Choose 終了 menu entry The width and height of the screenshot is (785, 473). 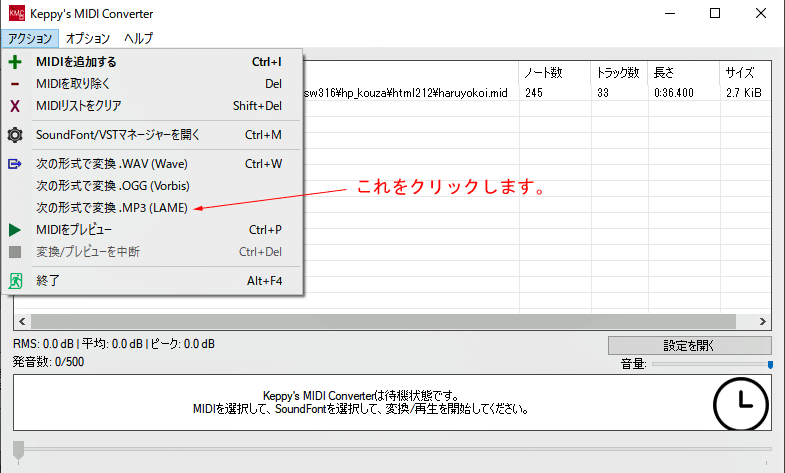153,281
